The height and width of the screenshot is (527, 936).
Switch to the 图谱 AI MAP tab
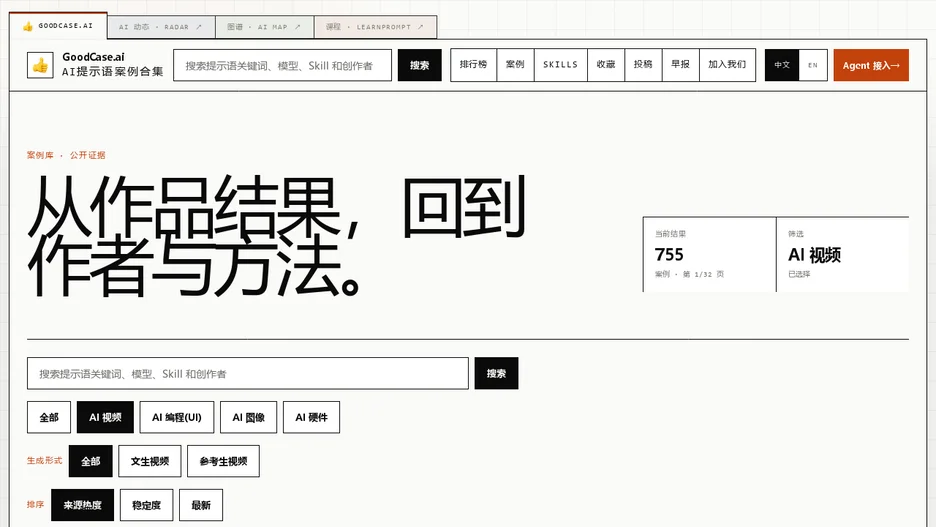(x=264, y=27)
